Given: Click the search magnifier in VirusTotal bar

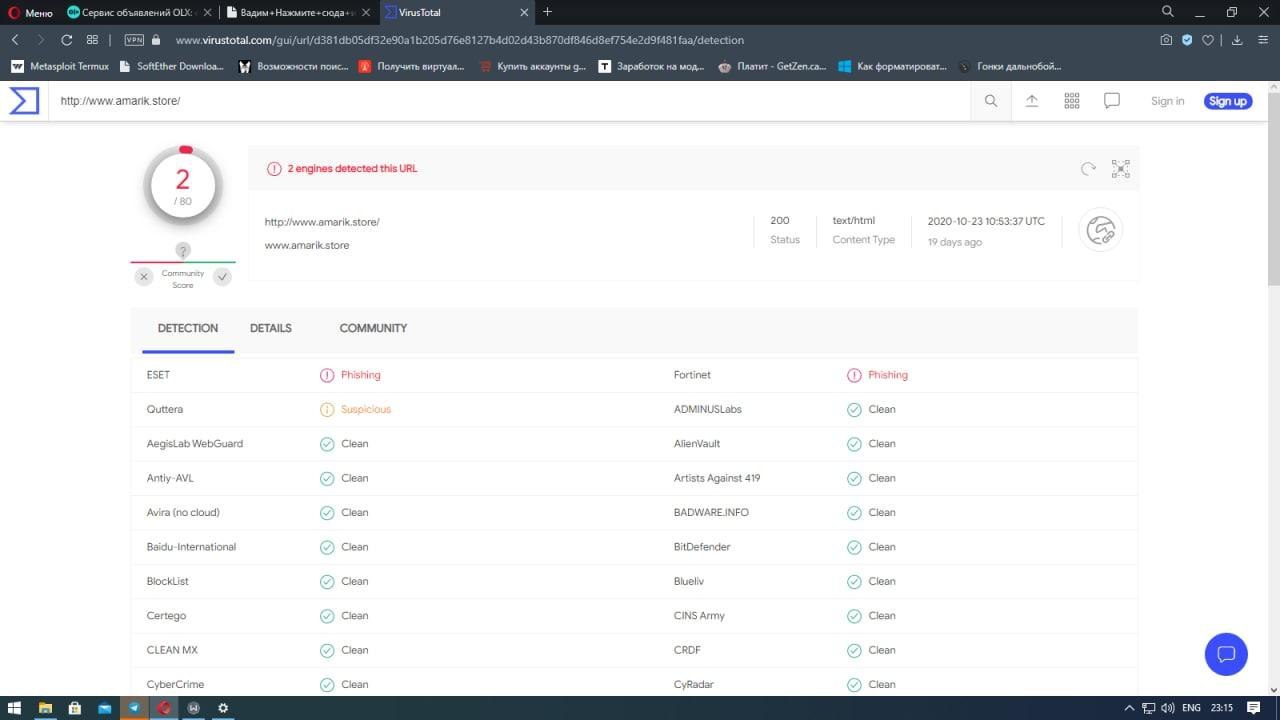Looking at the screenshot, I should 991,101.
